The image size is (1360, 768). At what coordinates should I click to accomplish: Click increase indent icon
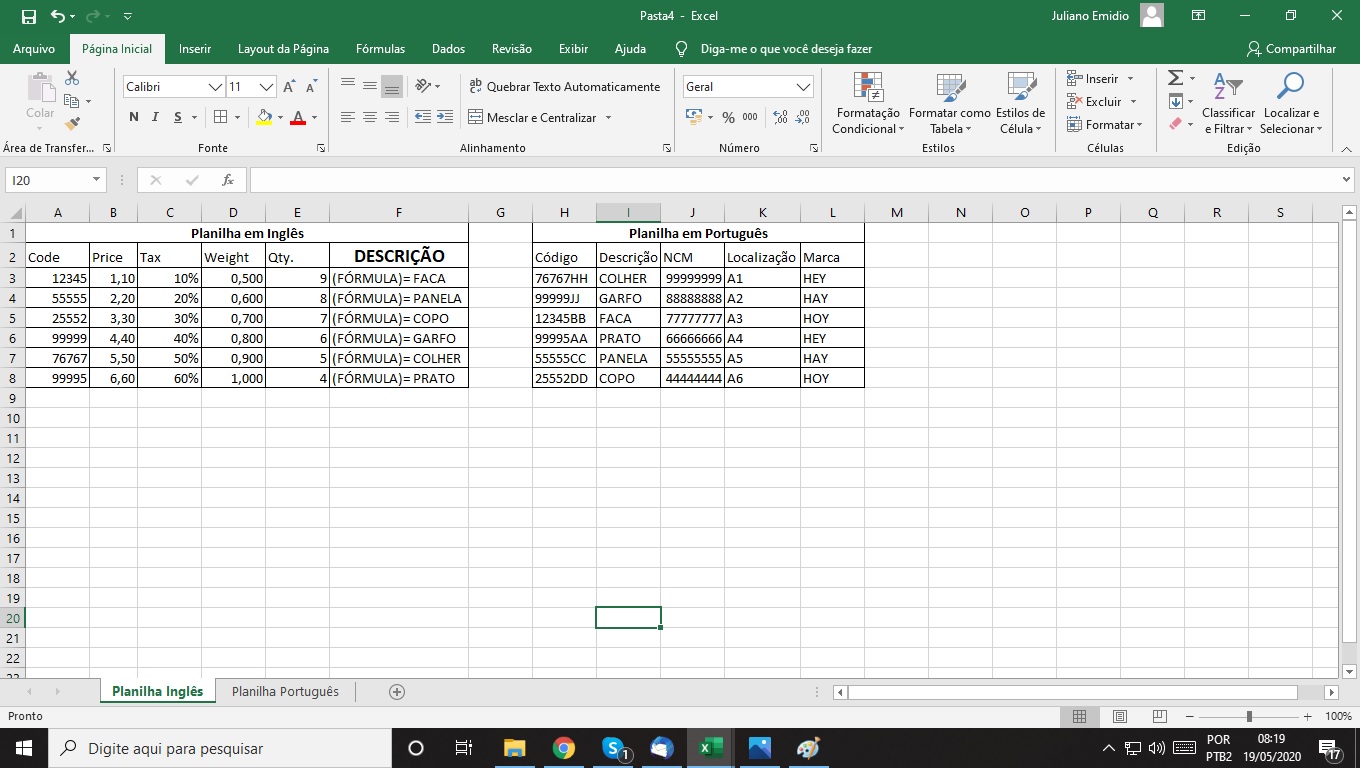point(444,117)
